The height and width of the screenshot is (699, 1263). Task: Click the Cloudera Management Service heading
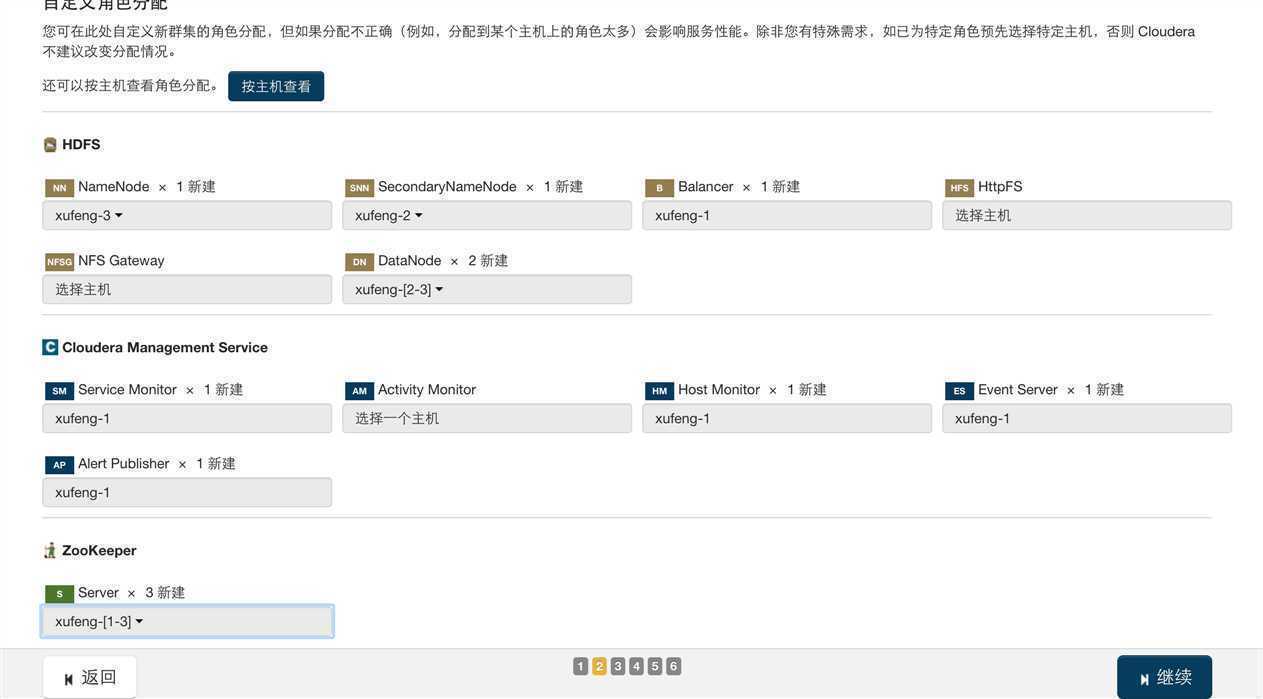click(165, 347)
